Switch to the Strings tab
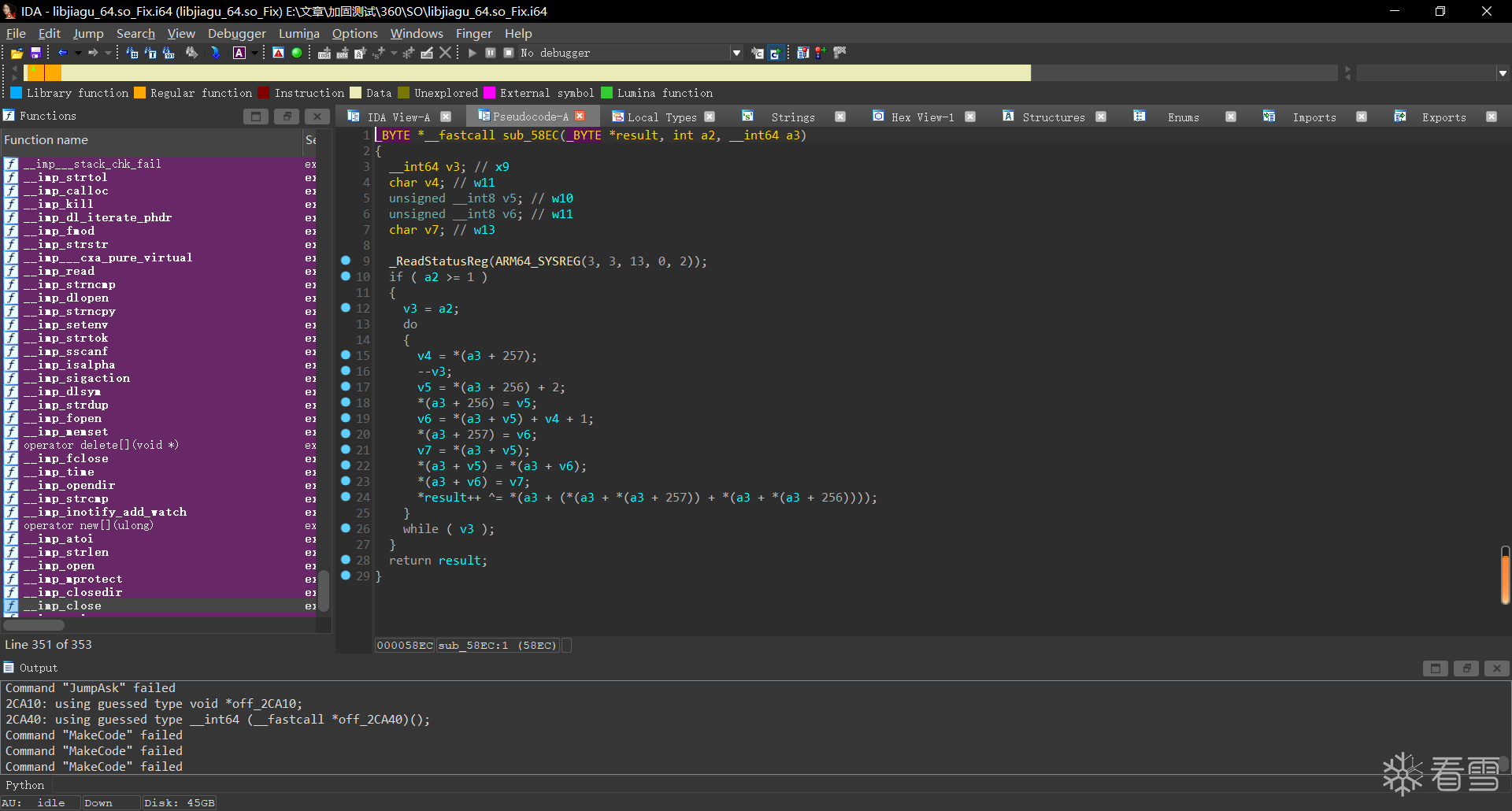Image resolution: width=1512 pixels, height=811 pixels. point(792,117)
